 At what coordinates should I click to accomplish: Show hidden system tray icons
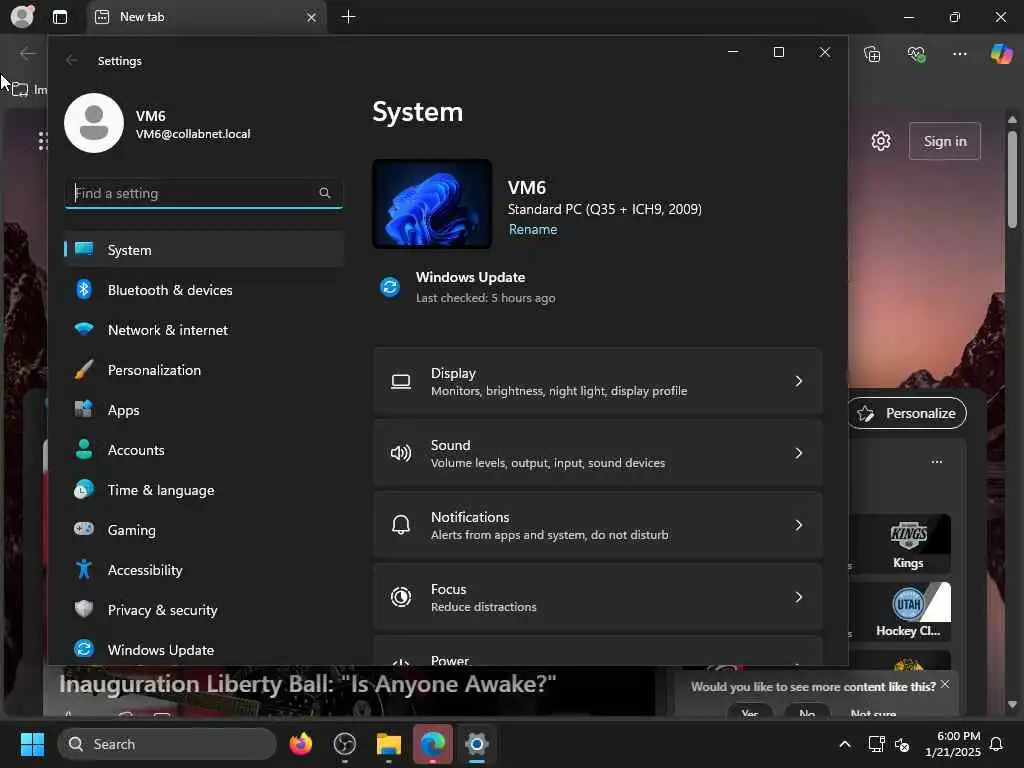(x=844, y=744)
